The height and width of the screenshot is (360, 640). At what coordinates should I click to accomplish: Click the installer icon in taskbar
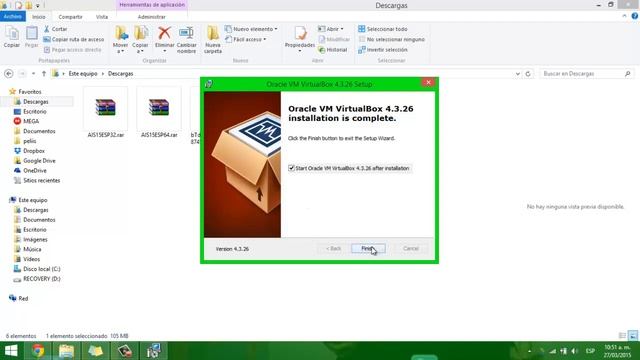point(154,351)
